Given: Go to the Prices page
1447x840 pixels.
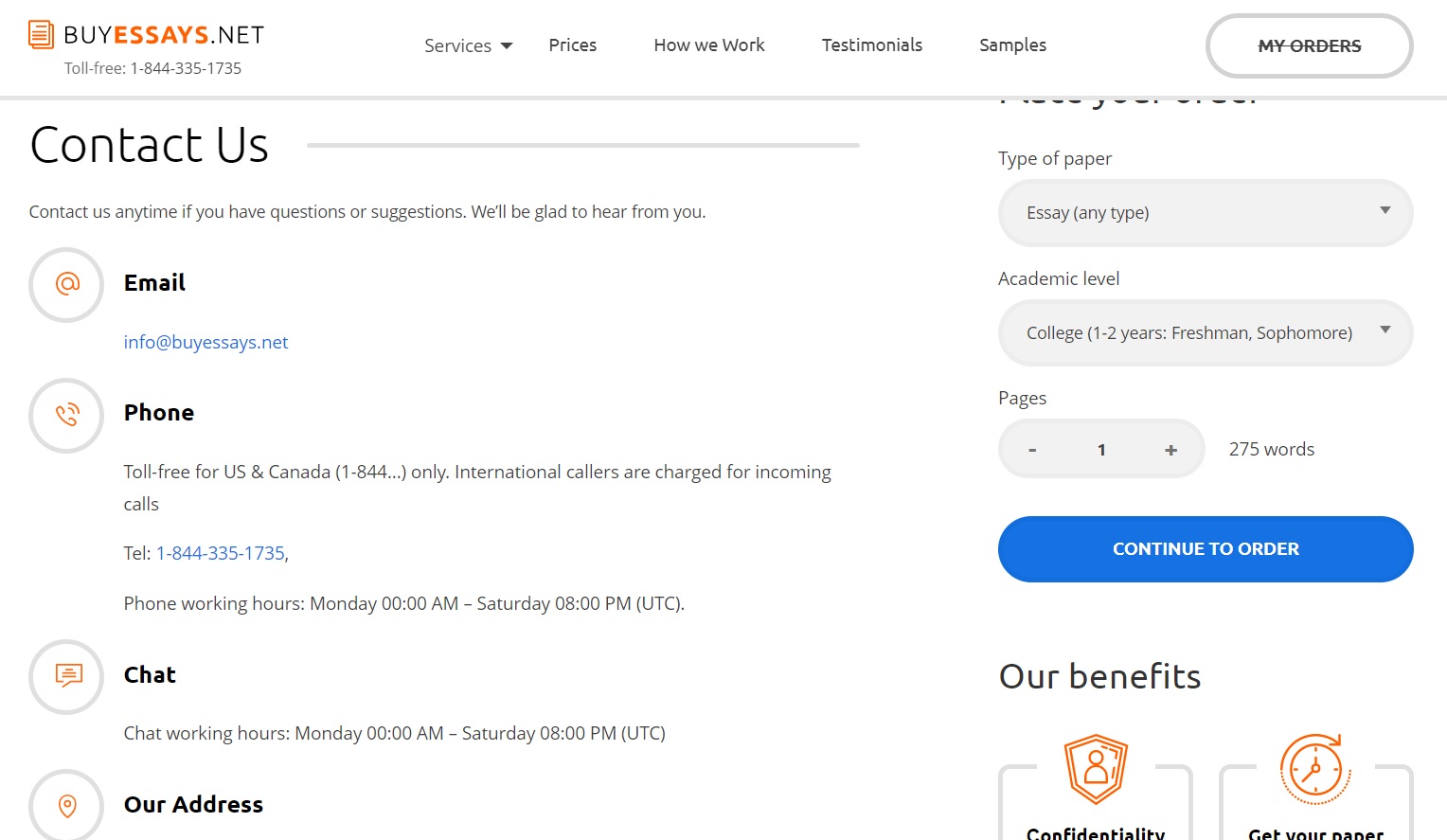Looking at the screenshot, I should [x=573, y=45].
